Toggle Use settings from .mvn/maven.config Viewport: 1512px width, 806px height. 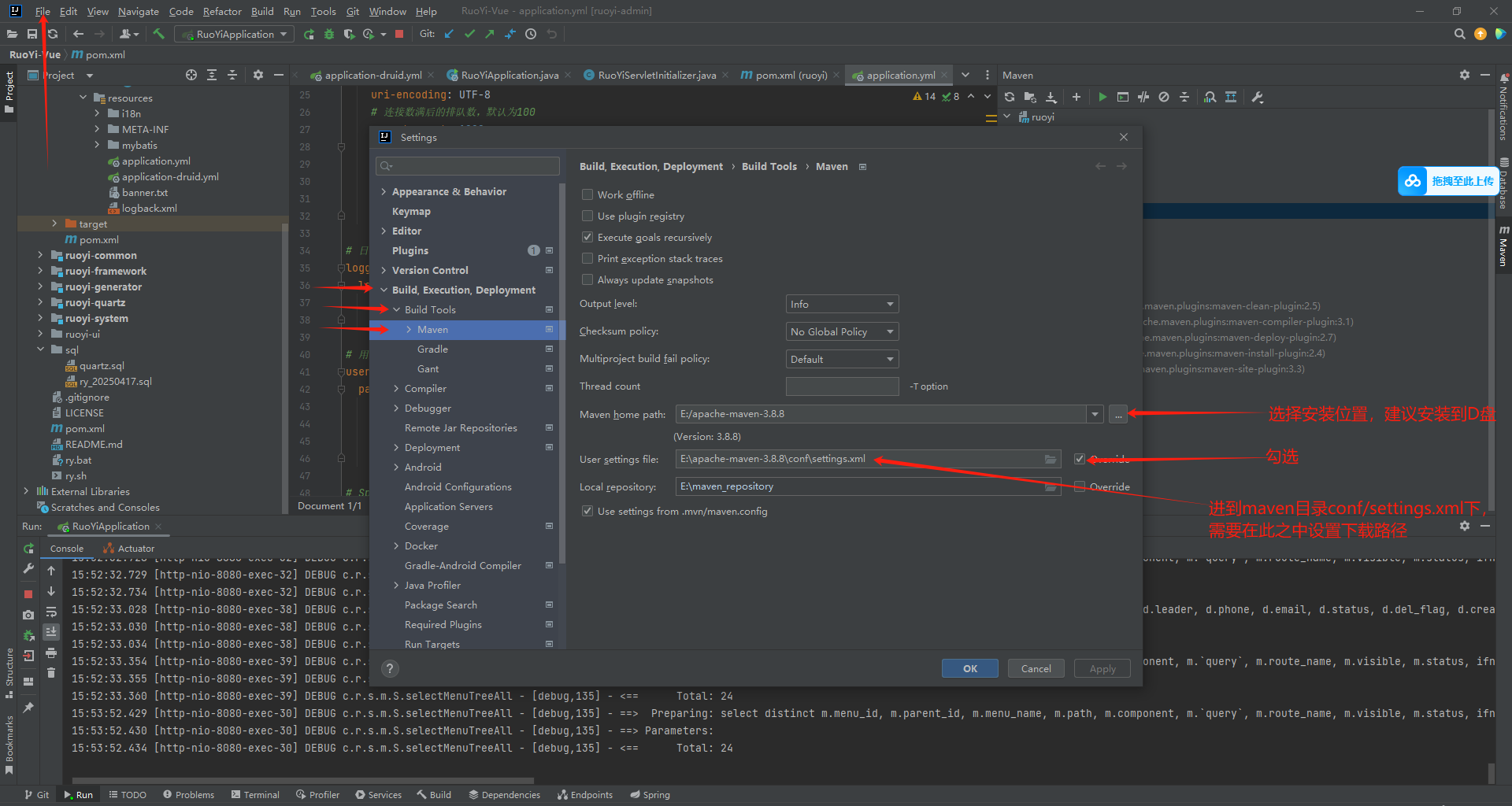pyautogui.click(x=587, y=511)
